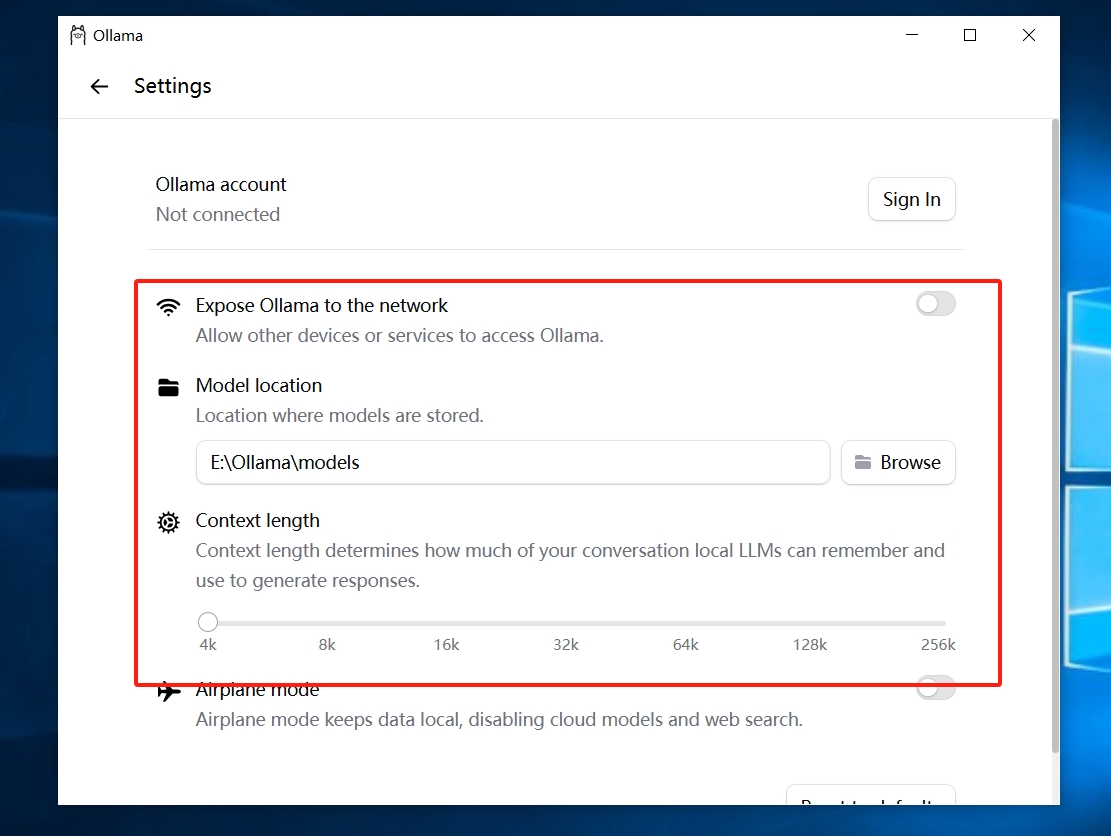Close the Ollama window
Image resolution: width=1111 pixels, height=836 pixels.
tap(1029, 35)
